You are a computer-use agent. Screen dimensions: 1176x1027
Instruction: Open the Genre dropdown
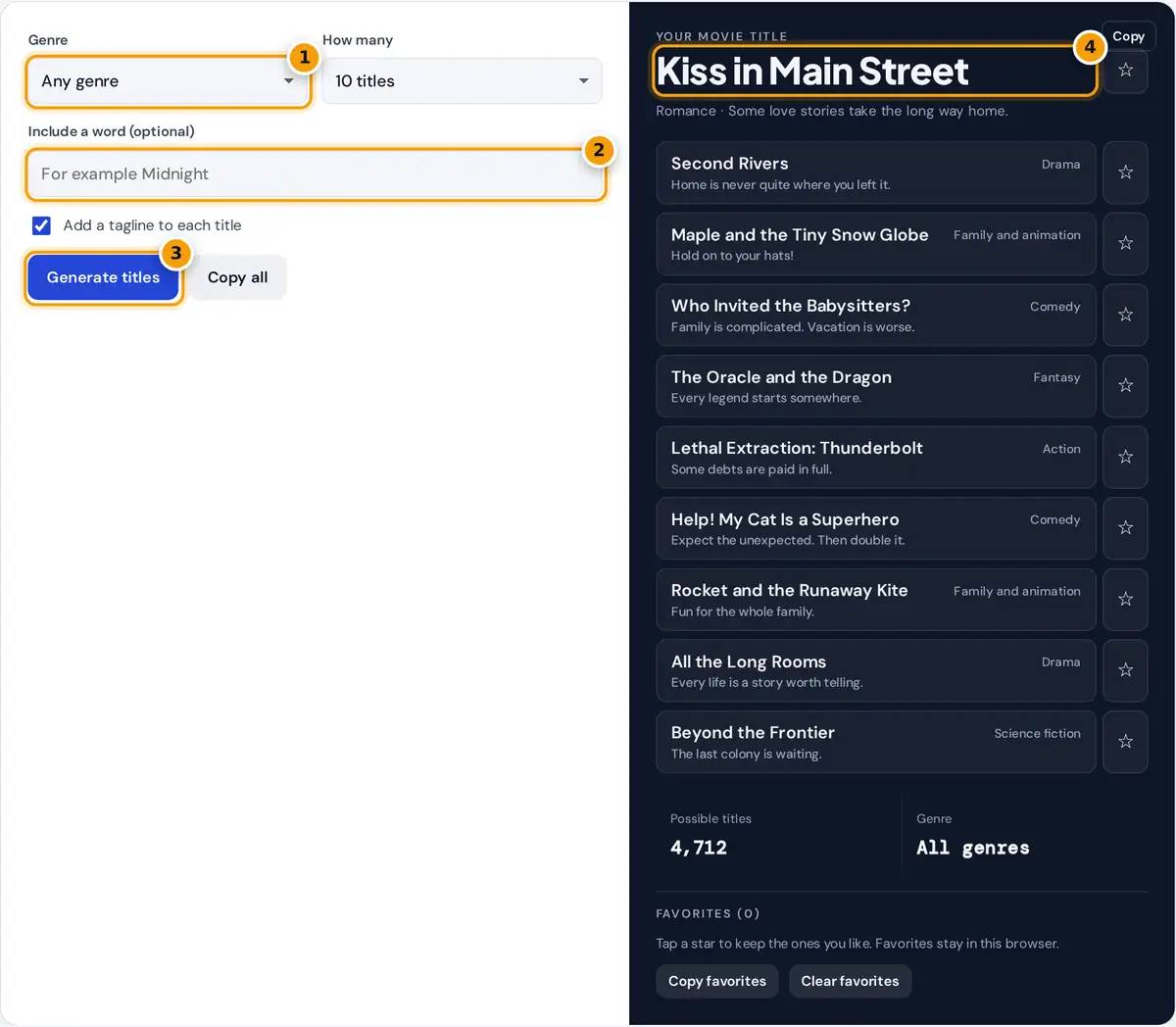(x=168, y=81)
